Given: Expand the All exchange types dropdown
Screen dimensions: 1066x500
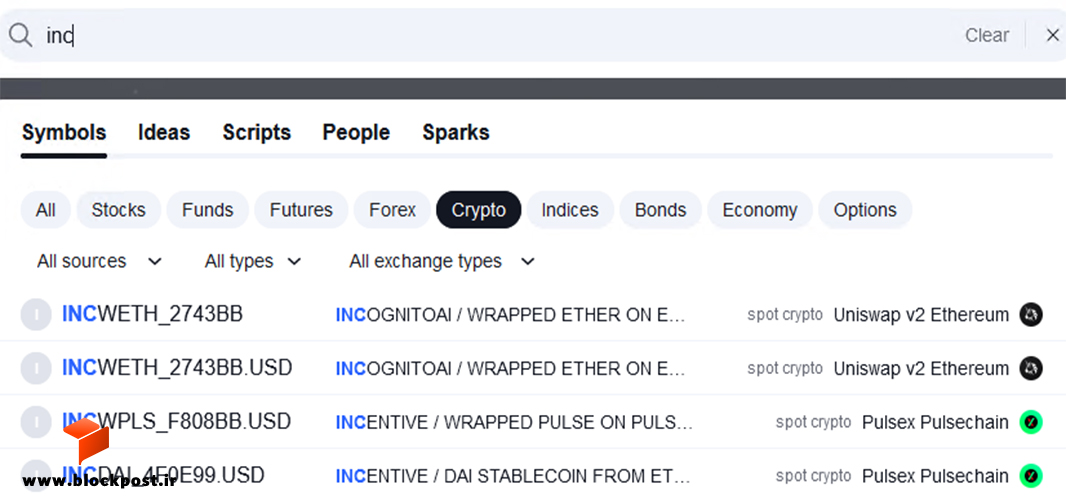Looking at the screenshot, I should click(x=442, y=261).
